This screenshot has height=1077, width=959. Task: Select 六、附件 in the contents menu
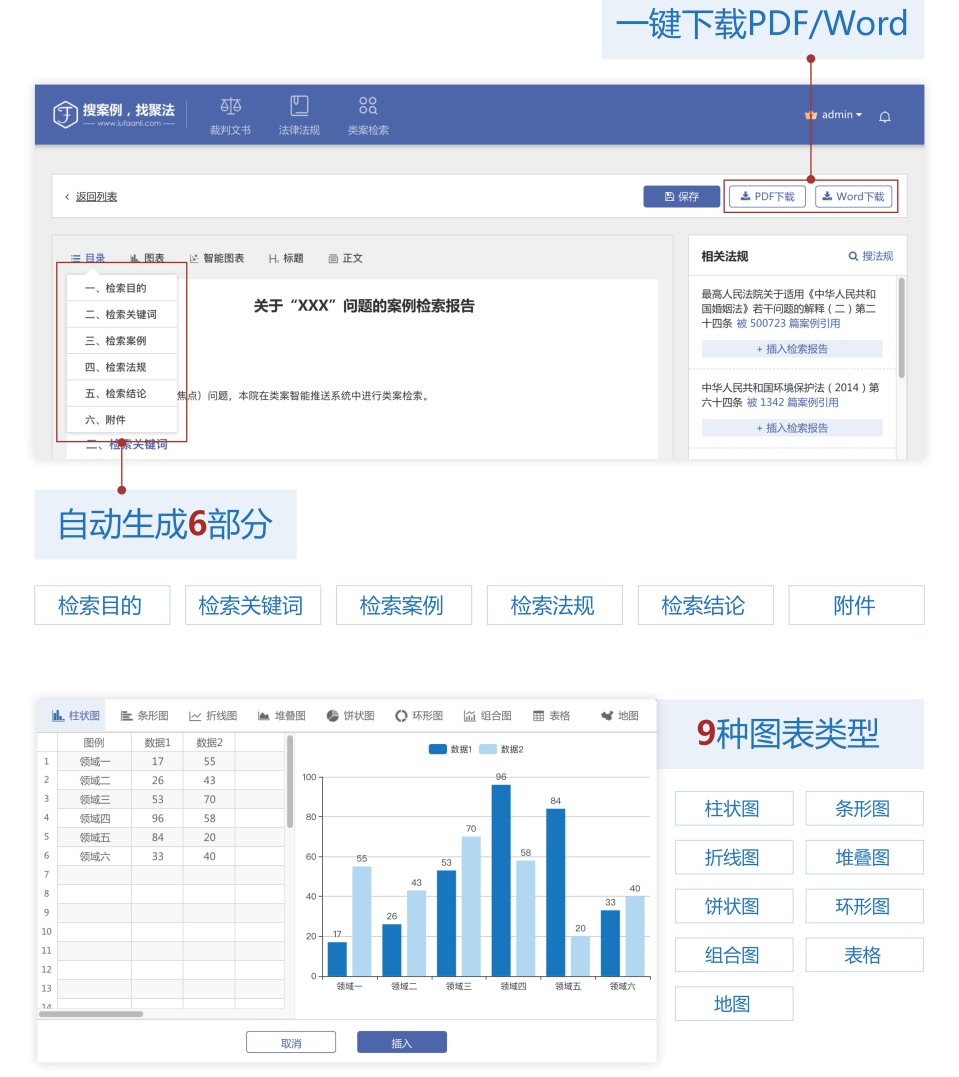(122, 420)
